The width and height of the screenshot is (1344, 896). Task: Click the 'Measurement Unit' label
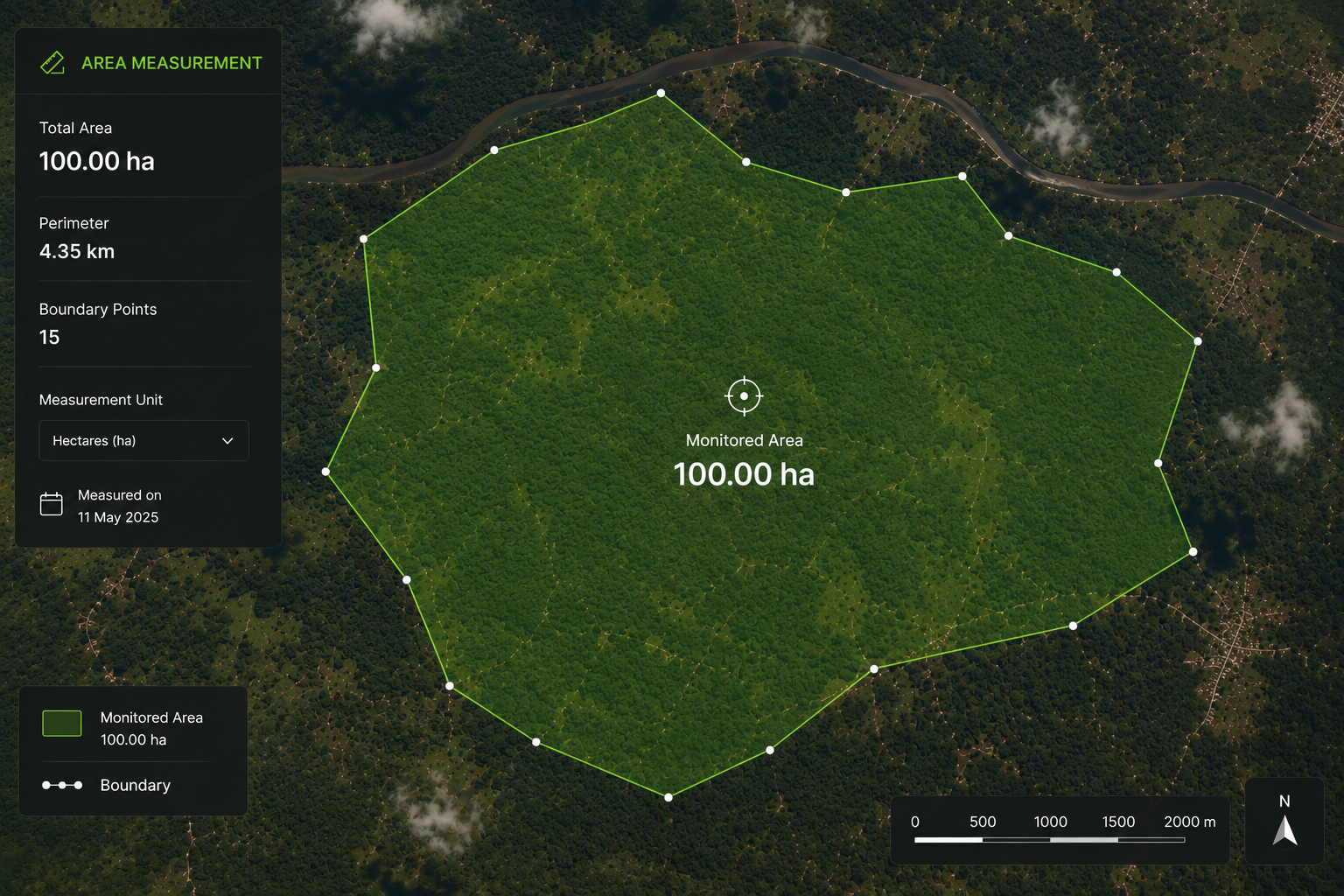tap(101, 400)
